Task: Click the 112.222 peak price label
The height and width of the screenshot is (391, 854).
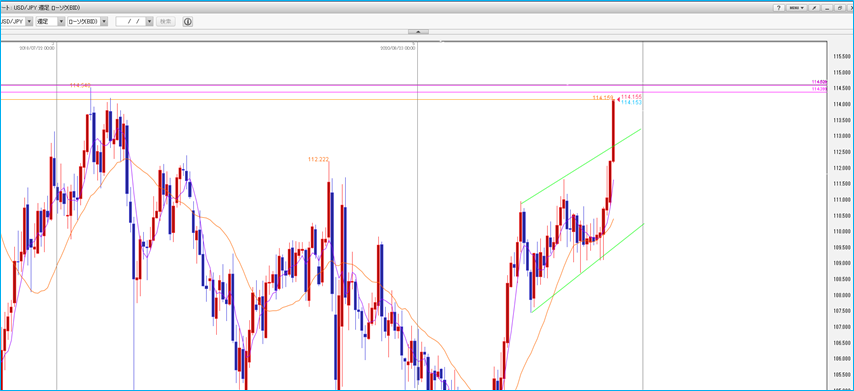Action: tap(319, 160)
